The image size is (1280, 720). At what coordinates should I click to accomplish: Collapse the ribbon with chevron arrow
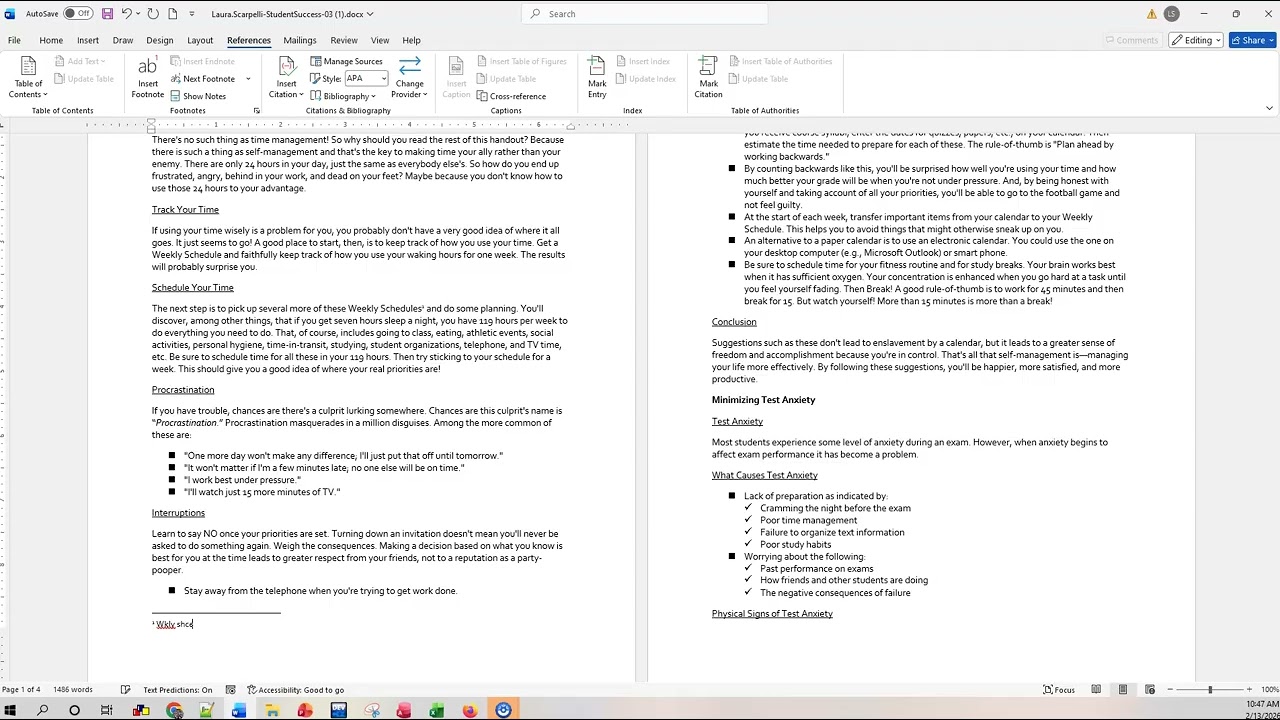coord(1269,108)
